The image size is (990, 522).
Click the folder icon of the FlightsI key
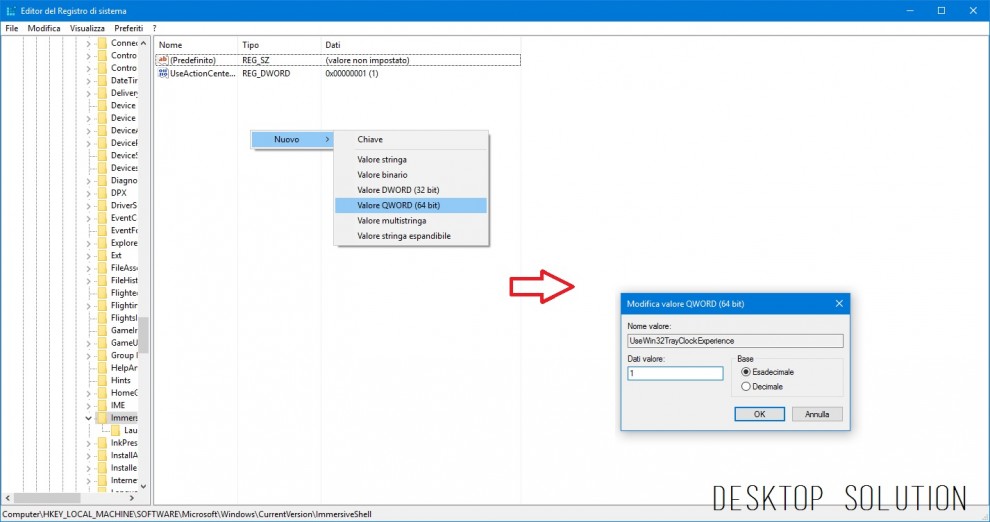102,318
